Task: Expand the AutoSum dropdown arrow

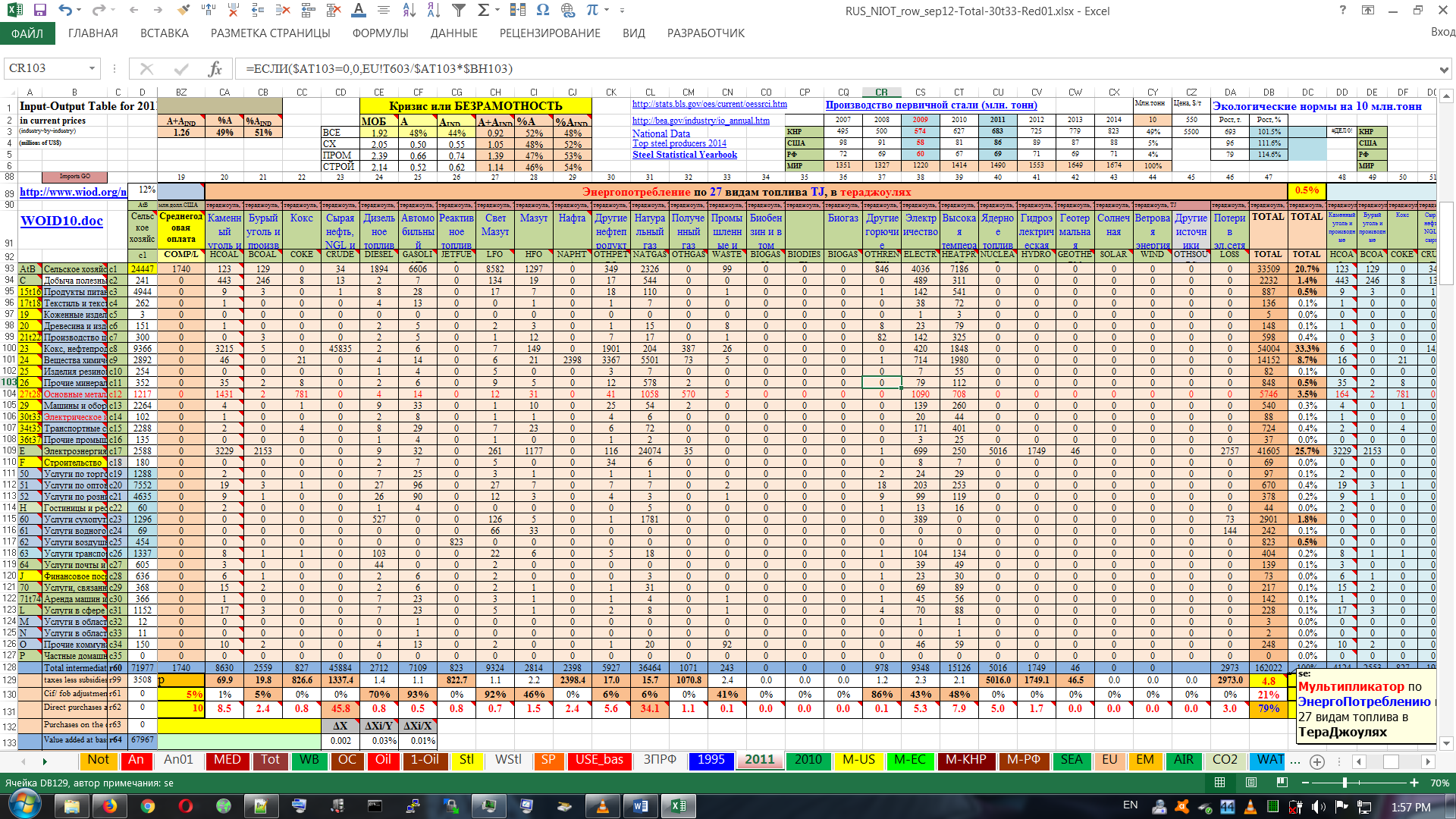Action: [497, 11]
